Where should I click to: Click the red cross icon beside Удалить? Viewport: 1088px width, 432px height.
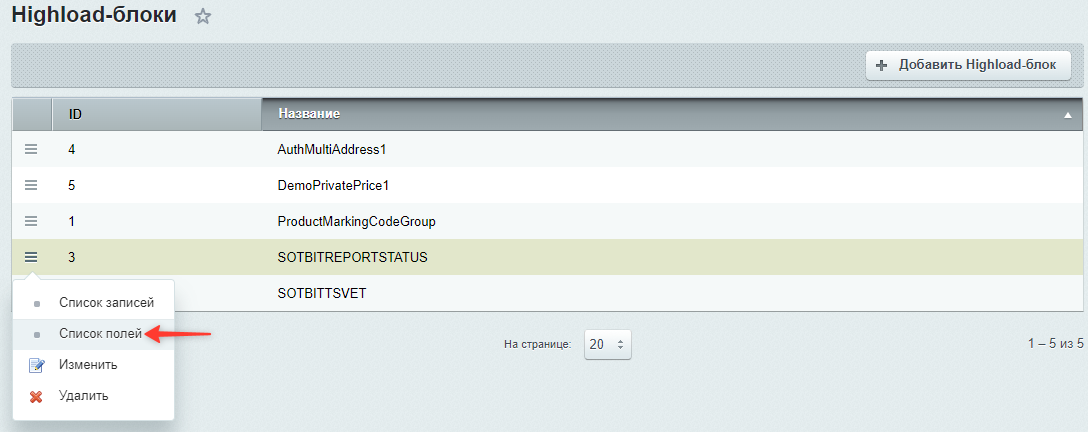(36, 397)
